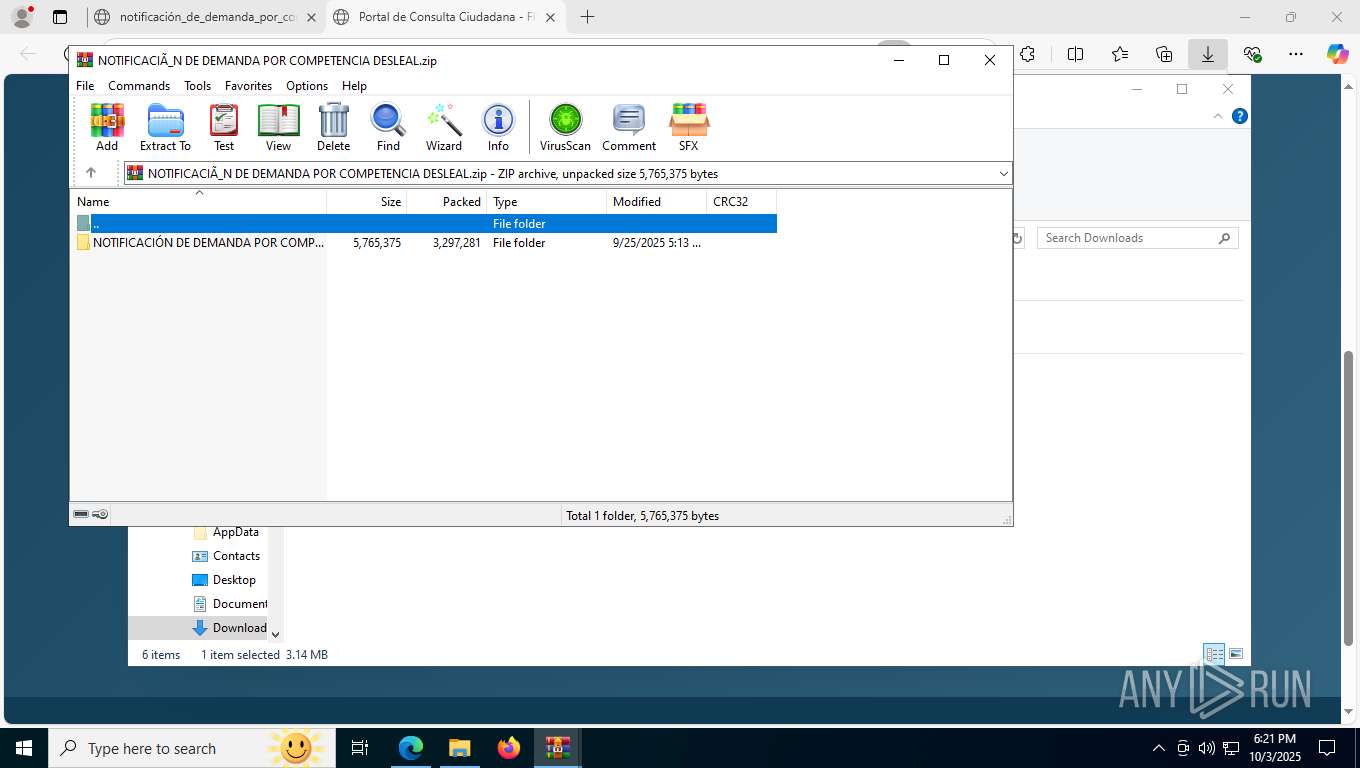Click the Delete trash can icon
Screen dimensions: 1360x768
coord(334,127)
